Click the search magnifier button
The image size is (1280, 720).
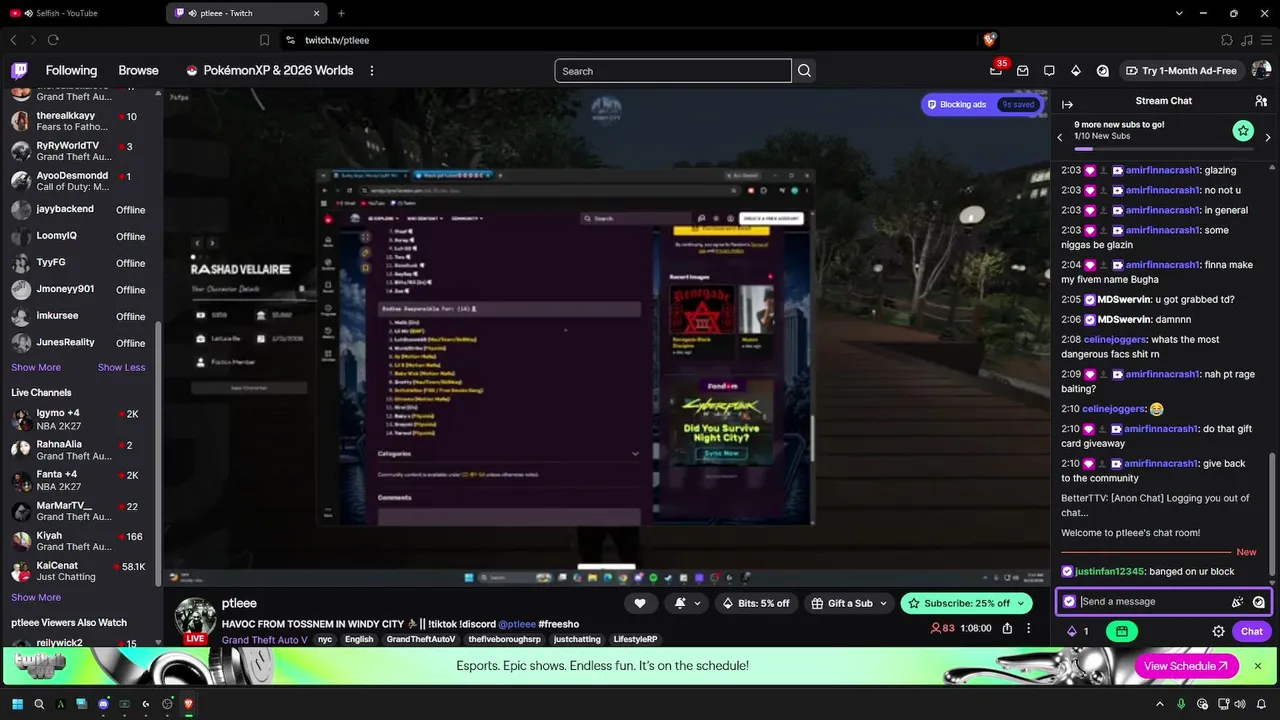804,71
